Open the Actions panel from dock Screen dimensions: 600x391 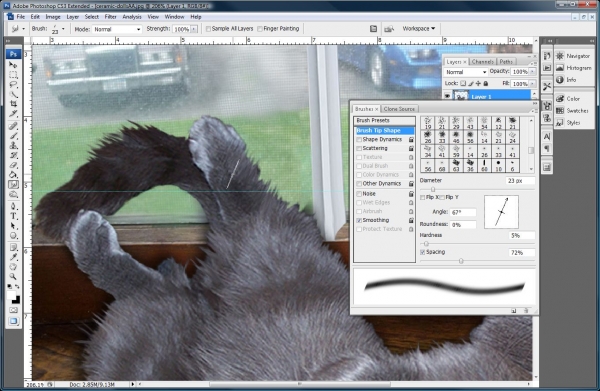pyautogui.click(x=547, y=68)
